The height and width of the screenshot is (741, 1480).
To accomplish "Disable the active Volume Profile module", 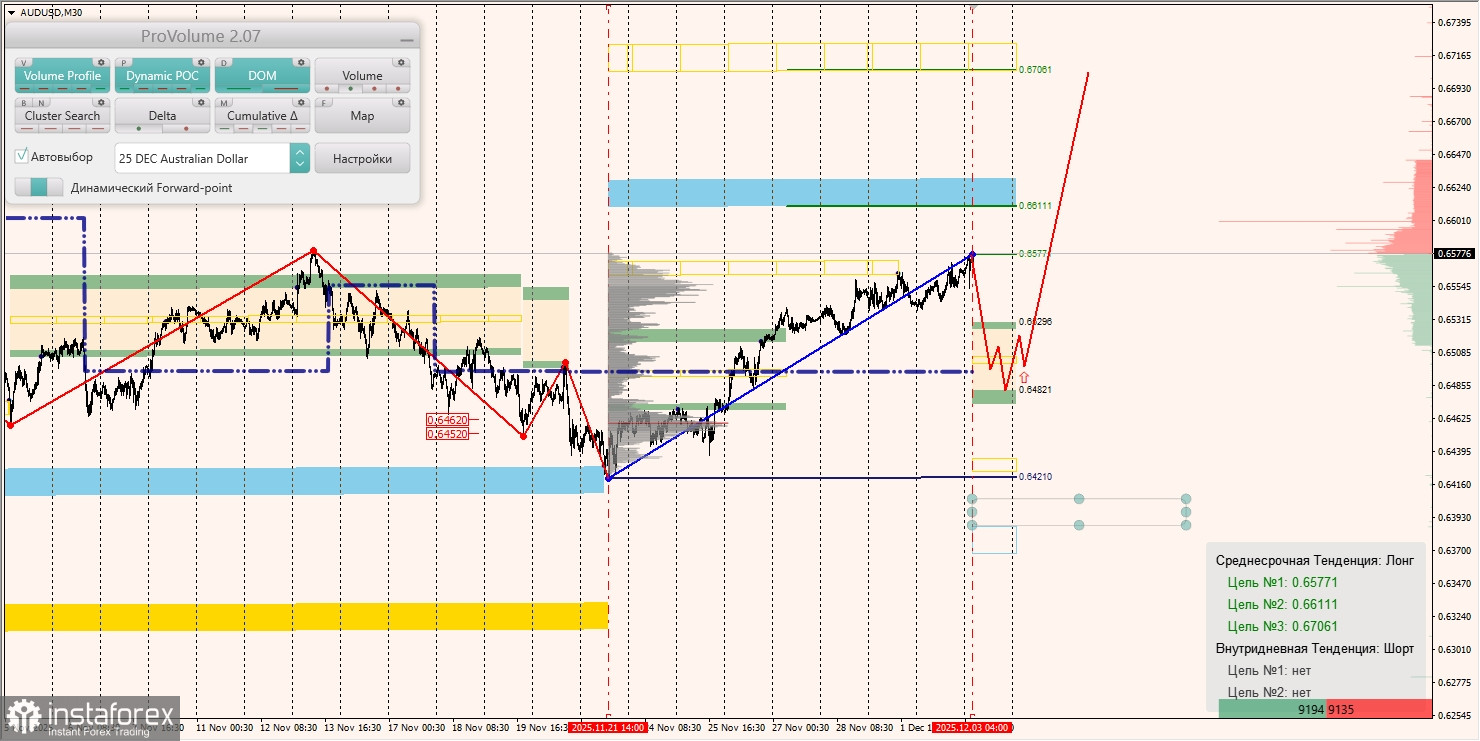I will (62, 76).
